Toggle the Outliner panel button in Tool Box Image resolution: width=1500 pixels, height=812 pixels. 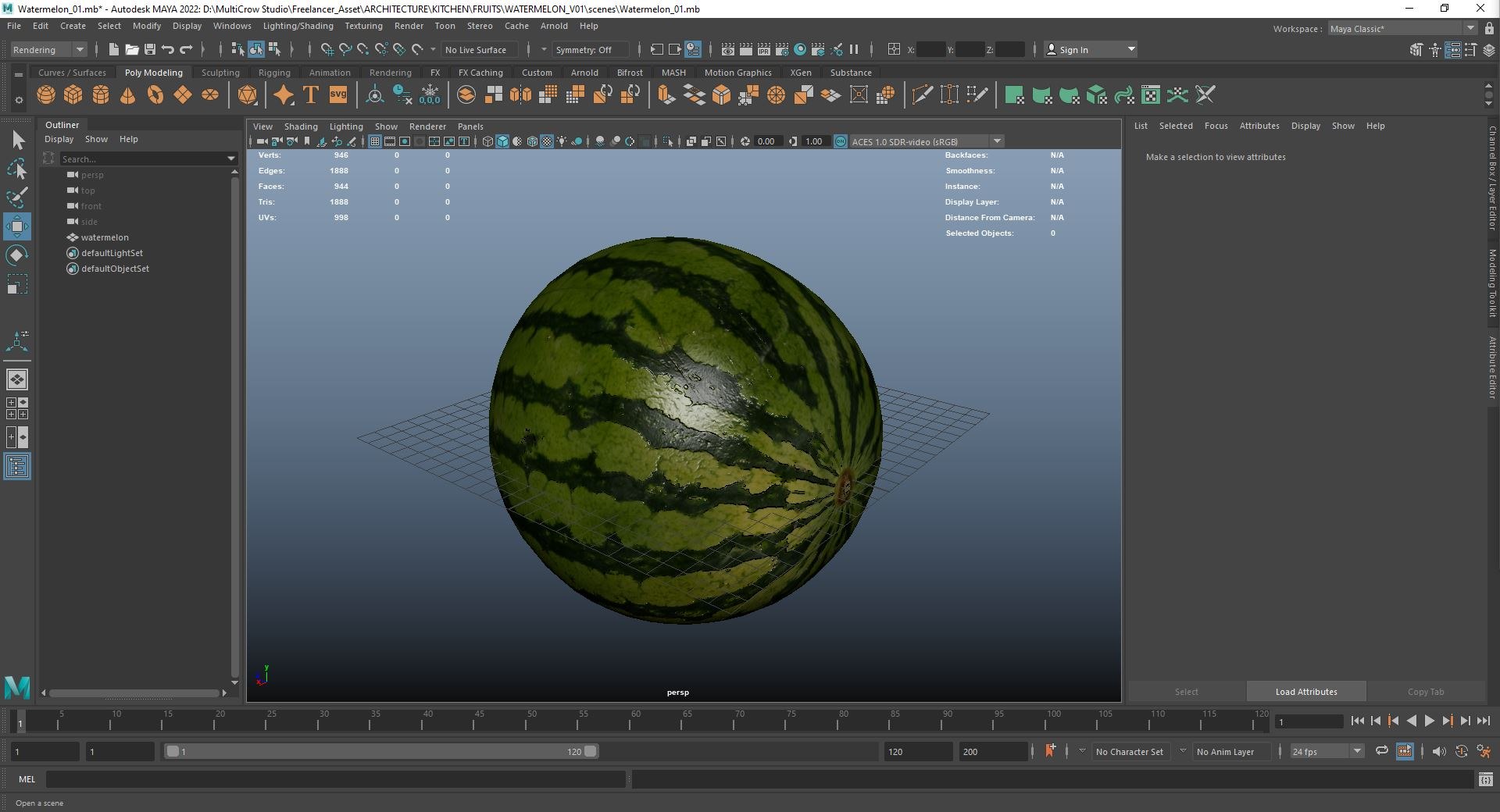click(x=17, y=467)
